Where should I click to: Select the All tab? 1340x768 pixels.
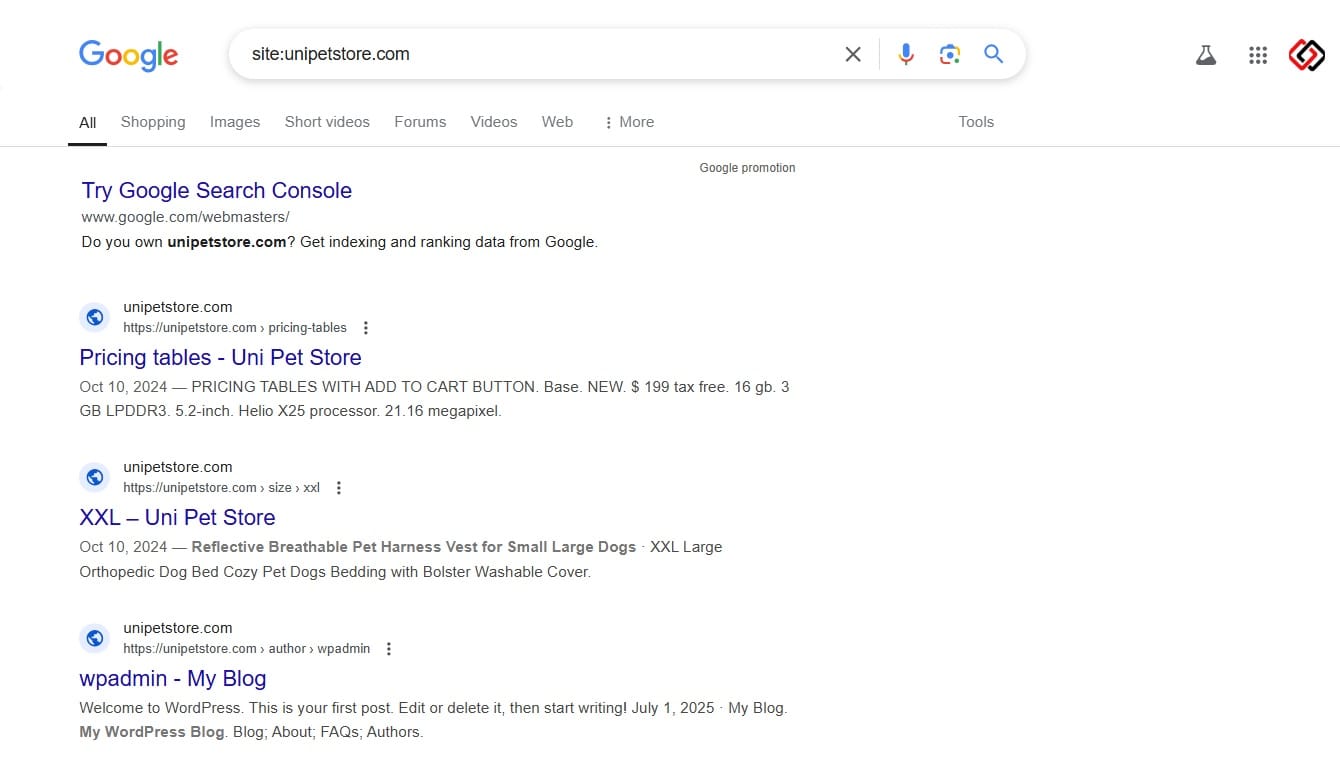[x=88, y=123]
